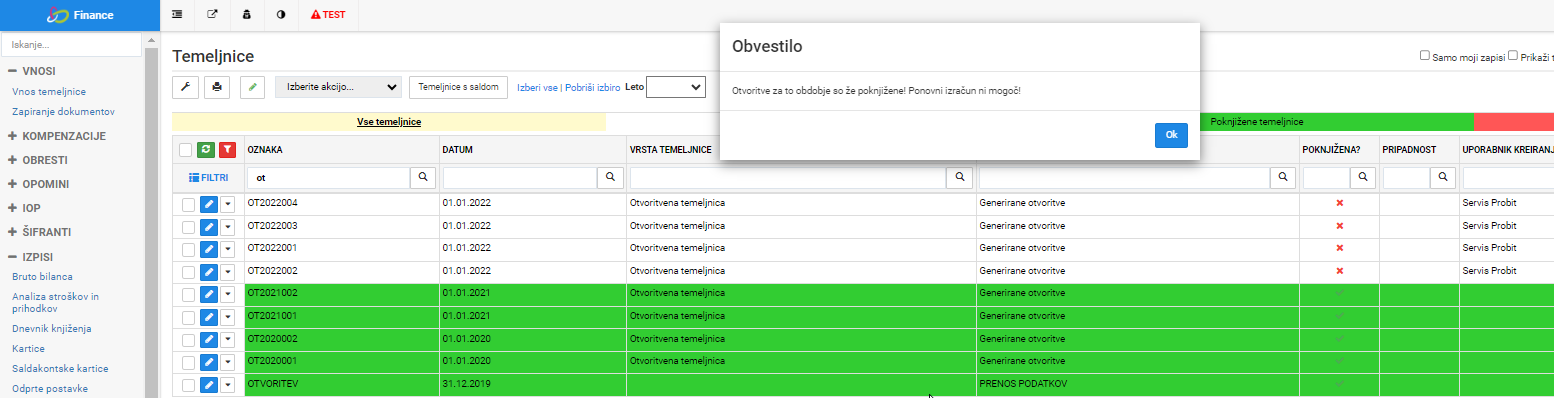Screen dimensions: 1554x398
Task: Open Vnos temeljnice in sidebar
Action: coord(49,91)
